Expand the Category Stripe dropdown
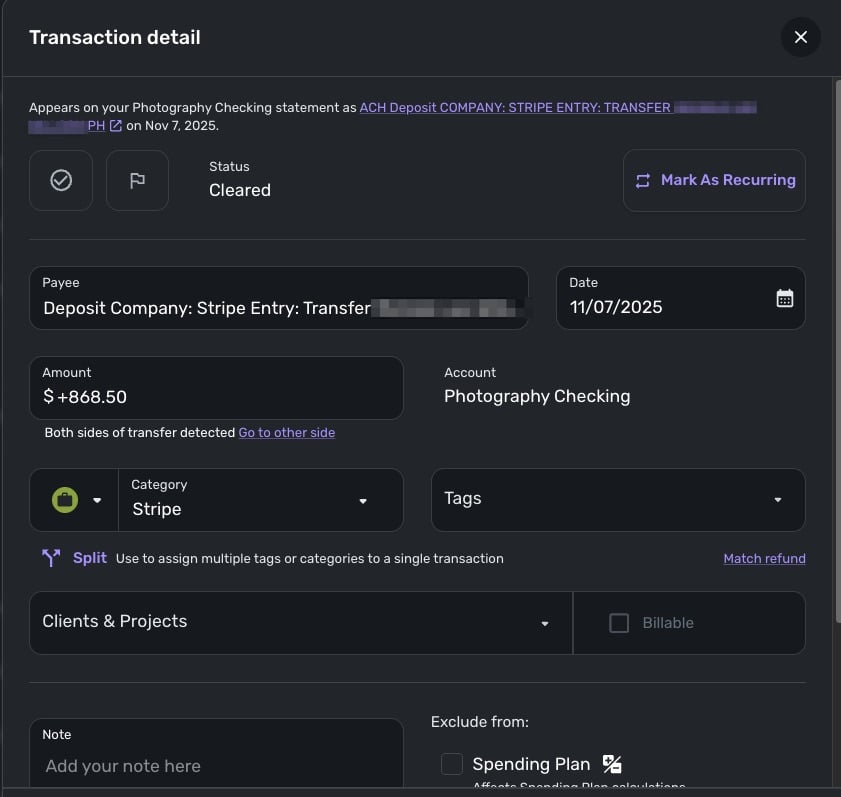Image resolution: width=841 pixels, height=797 pixels. (363, 501)
